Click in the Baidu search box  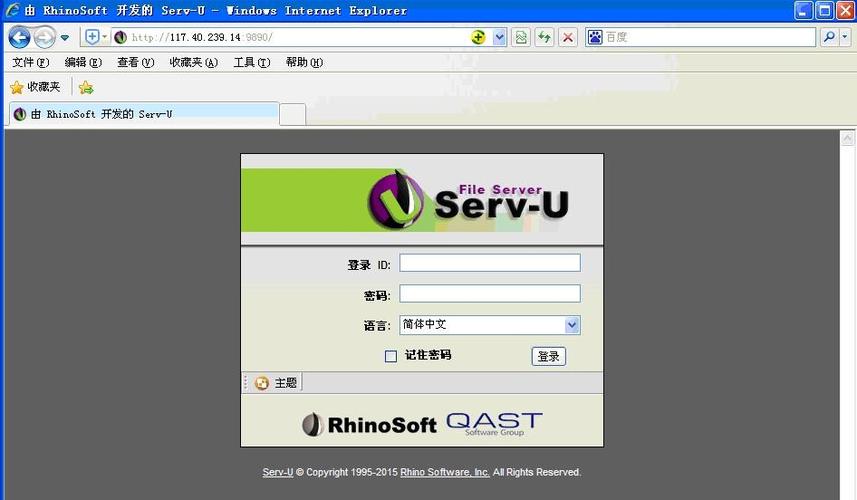(x=709, y=37)
